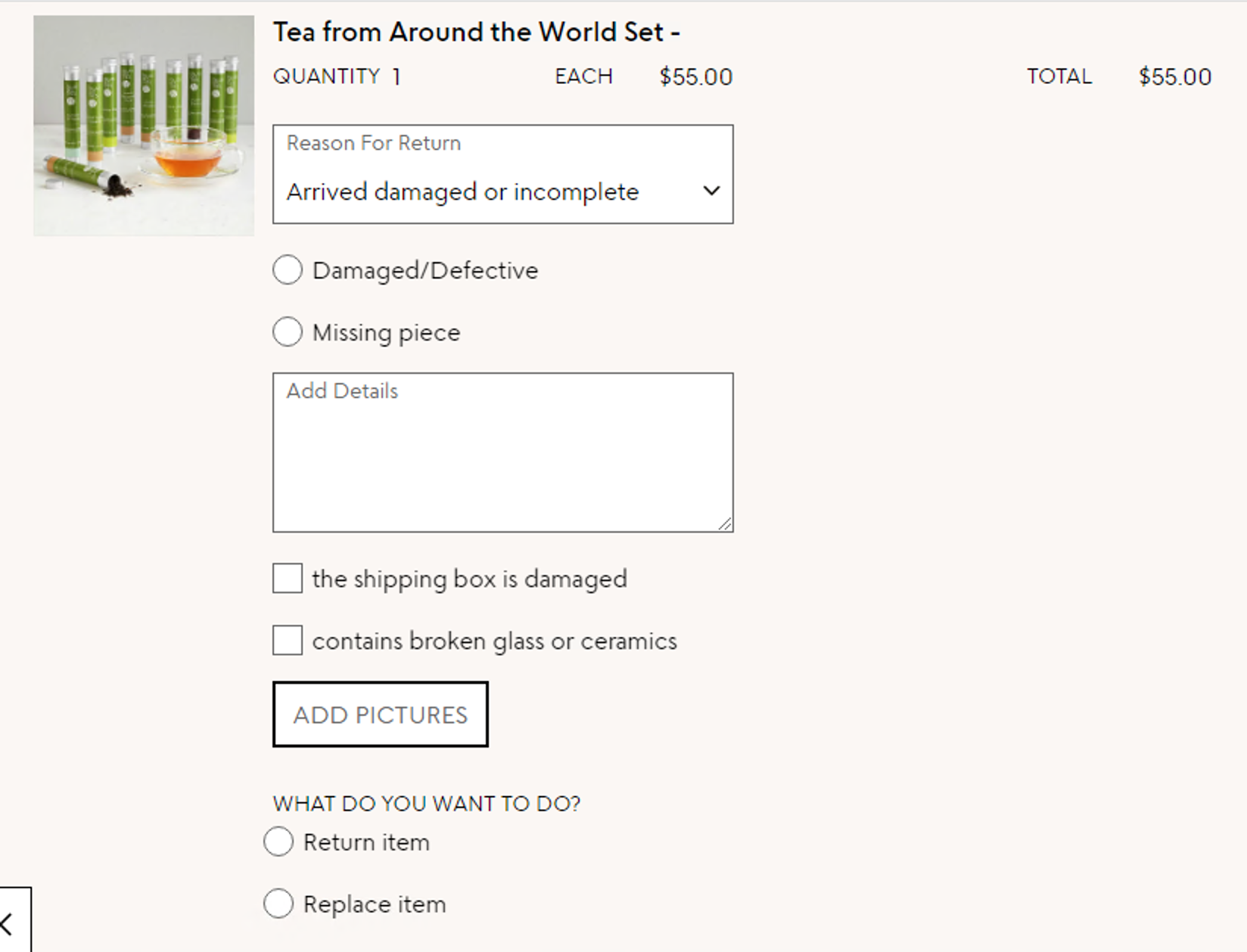
Task: Open the tea set product thumbnail
Action: click(144, 126)
